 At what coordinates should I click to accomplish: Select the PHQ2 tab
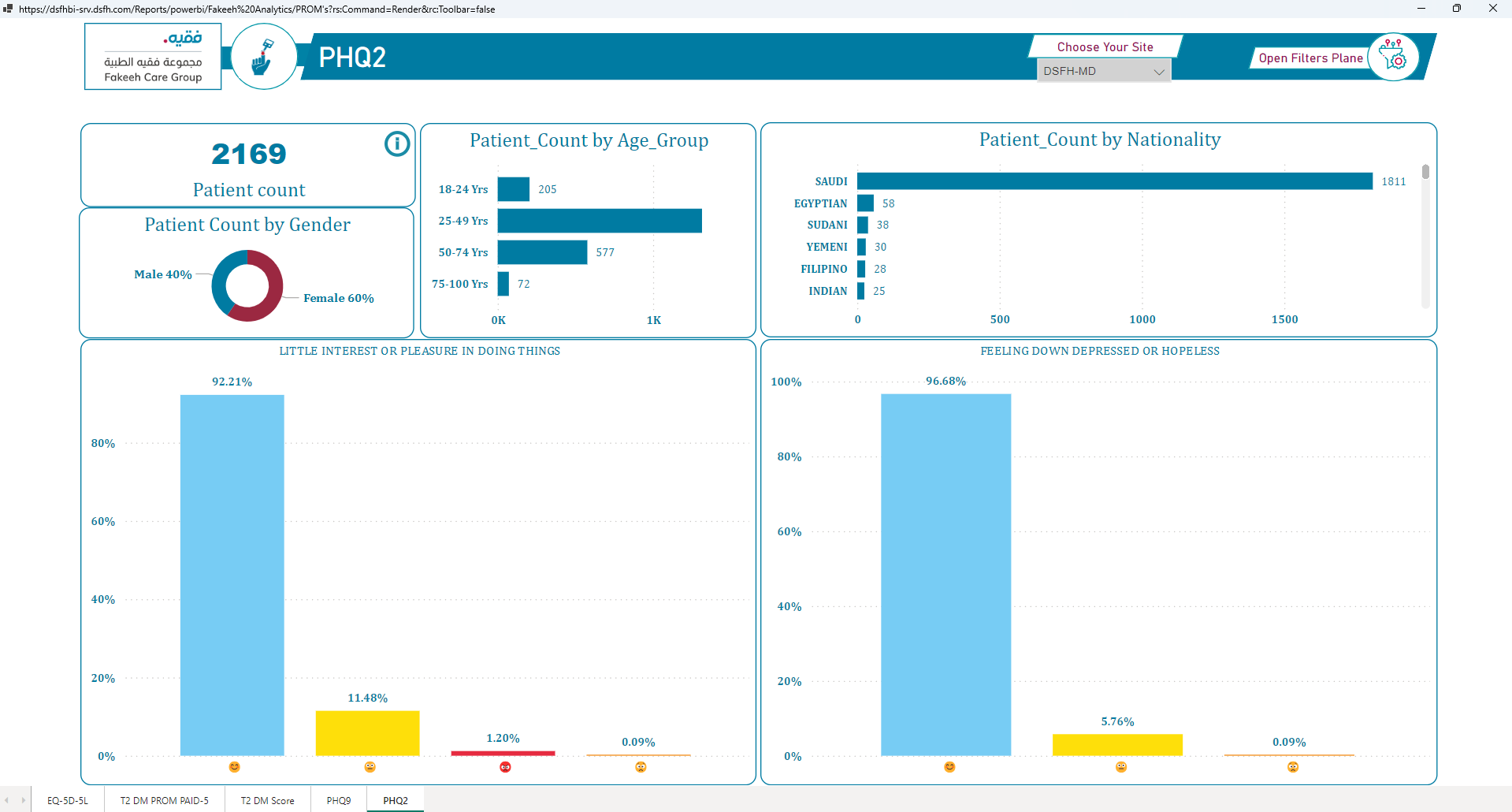click(x=396, y=800)
